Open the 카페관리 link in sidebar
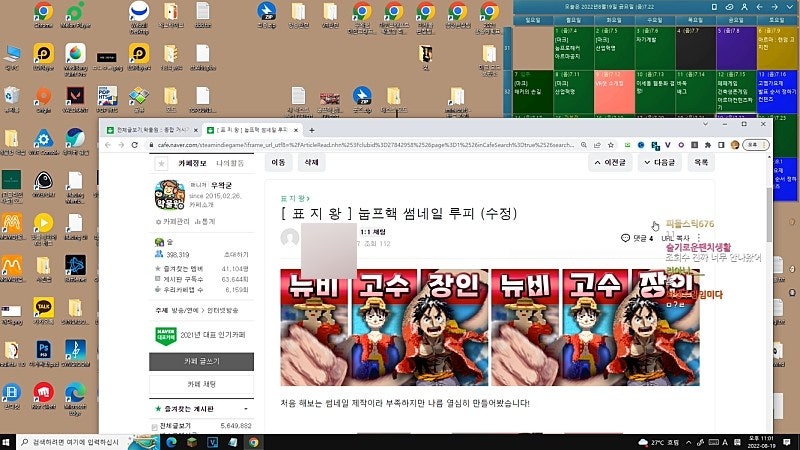The width and height of the screenshot is (800, 450). tap(173, 221)
